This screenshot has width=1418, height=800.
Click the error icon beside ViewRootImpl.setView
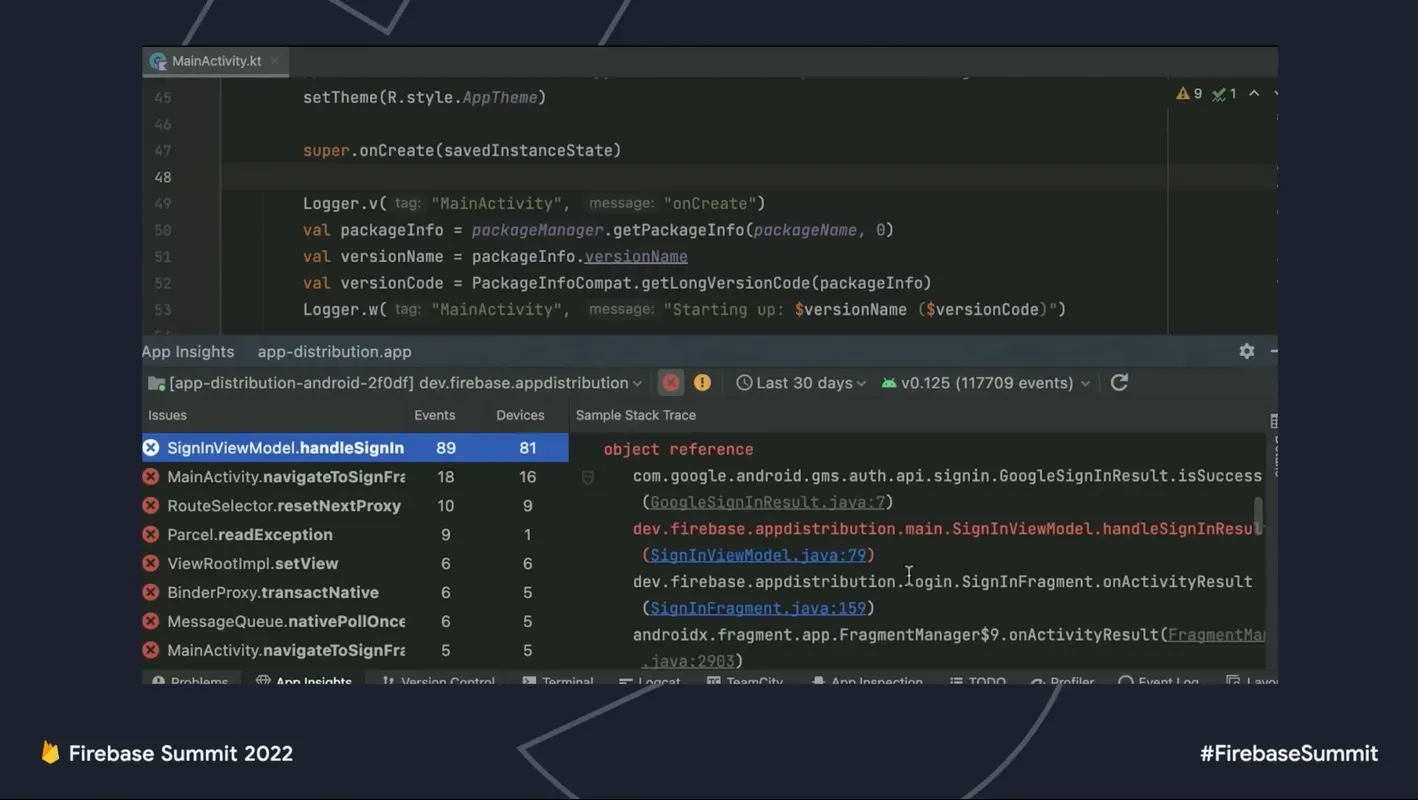point(151,564)
